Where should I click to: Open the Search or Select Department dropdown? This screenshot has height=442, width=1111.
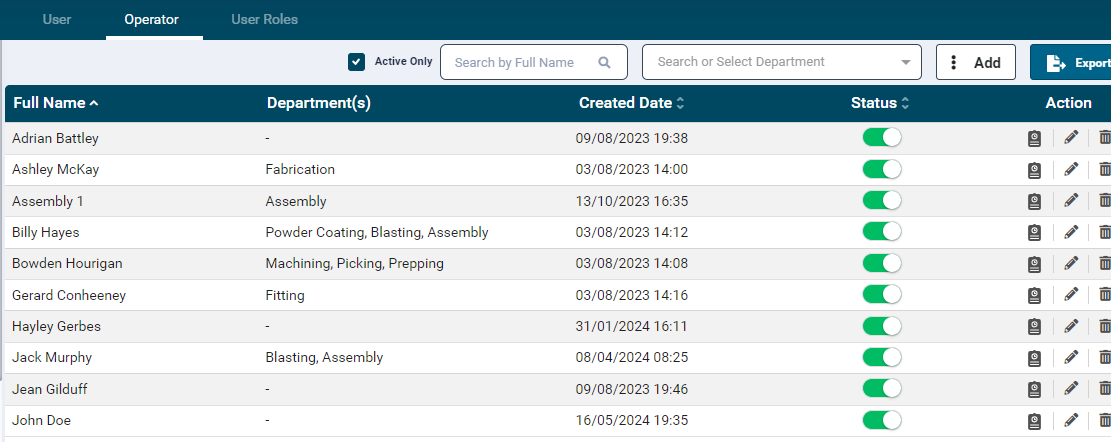781,62
